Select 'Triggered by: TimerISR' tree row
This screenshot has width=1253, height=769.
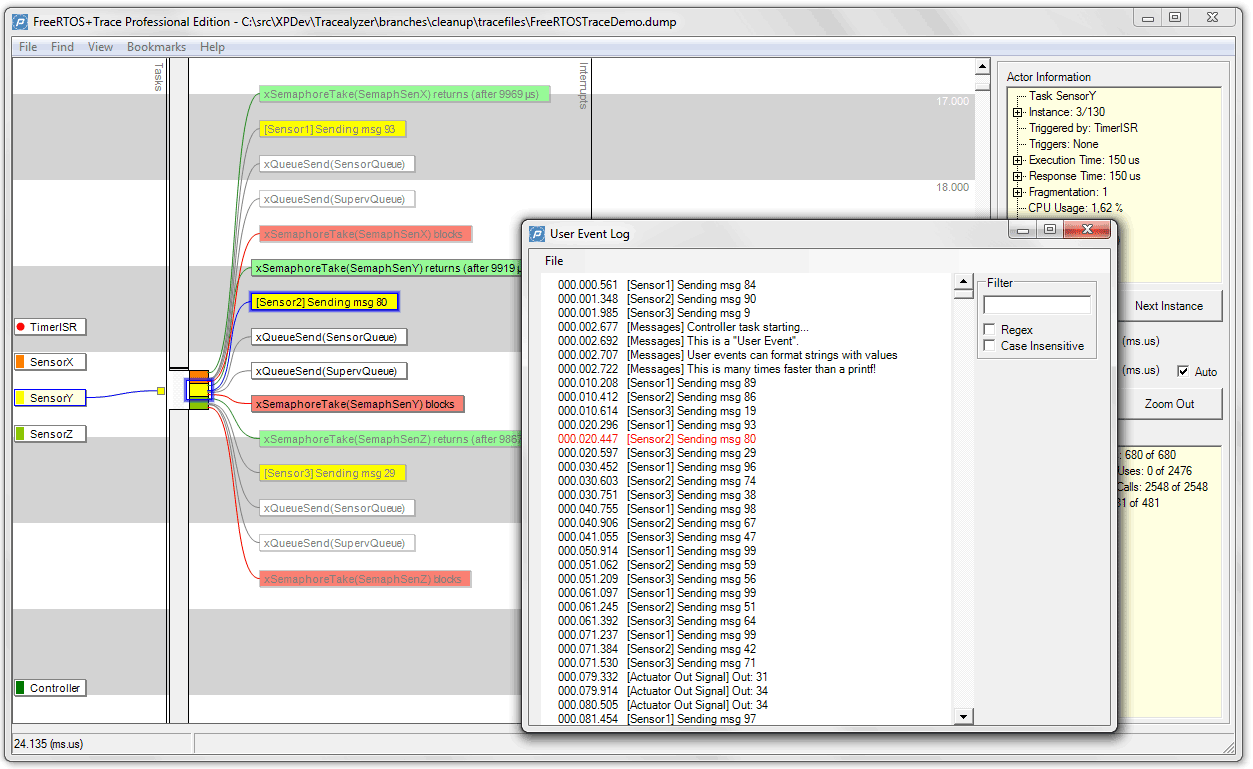tap(1083, 128)
